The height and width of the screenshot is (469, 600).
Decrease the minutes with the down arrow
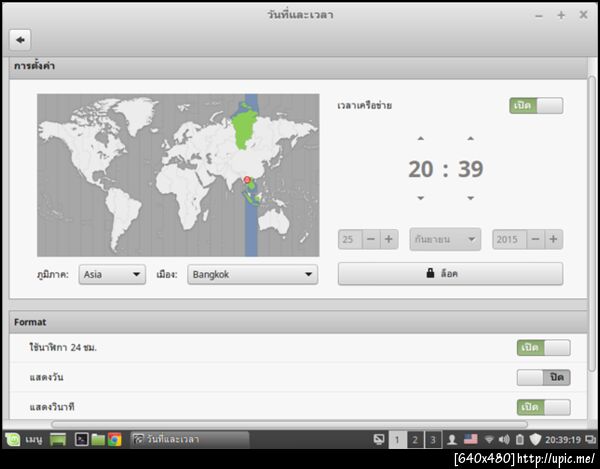[471, 198]
